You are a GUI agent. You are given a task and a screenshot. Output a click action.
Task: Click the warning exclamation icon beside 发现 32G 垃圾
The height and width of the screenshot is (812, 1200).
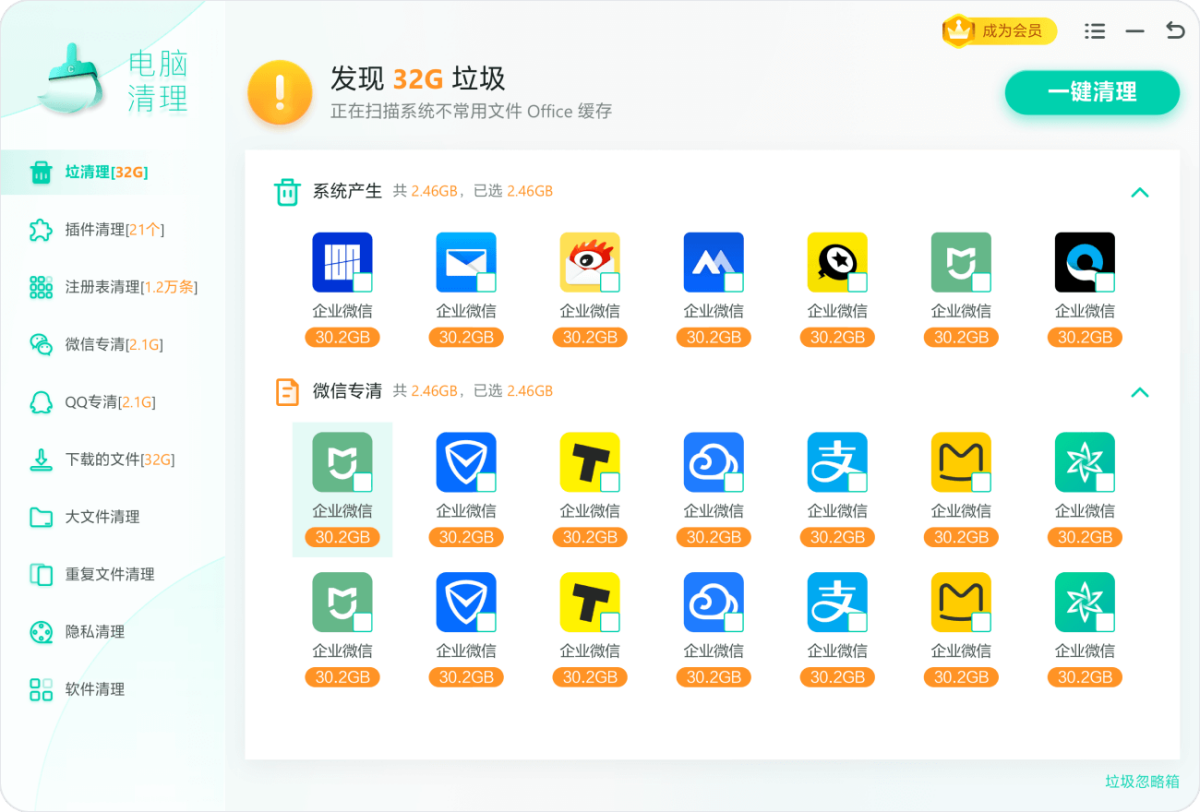click(x=279, y=91)
